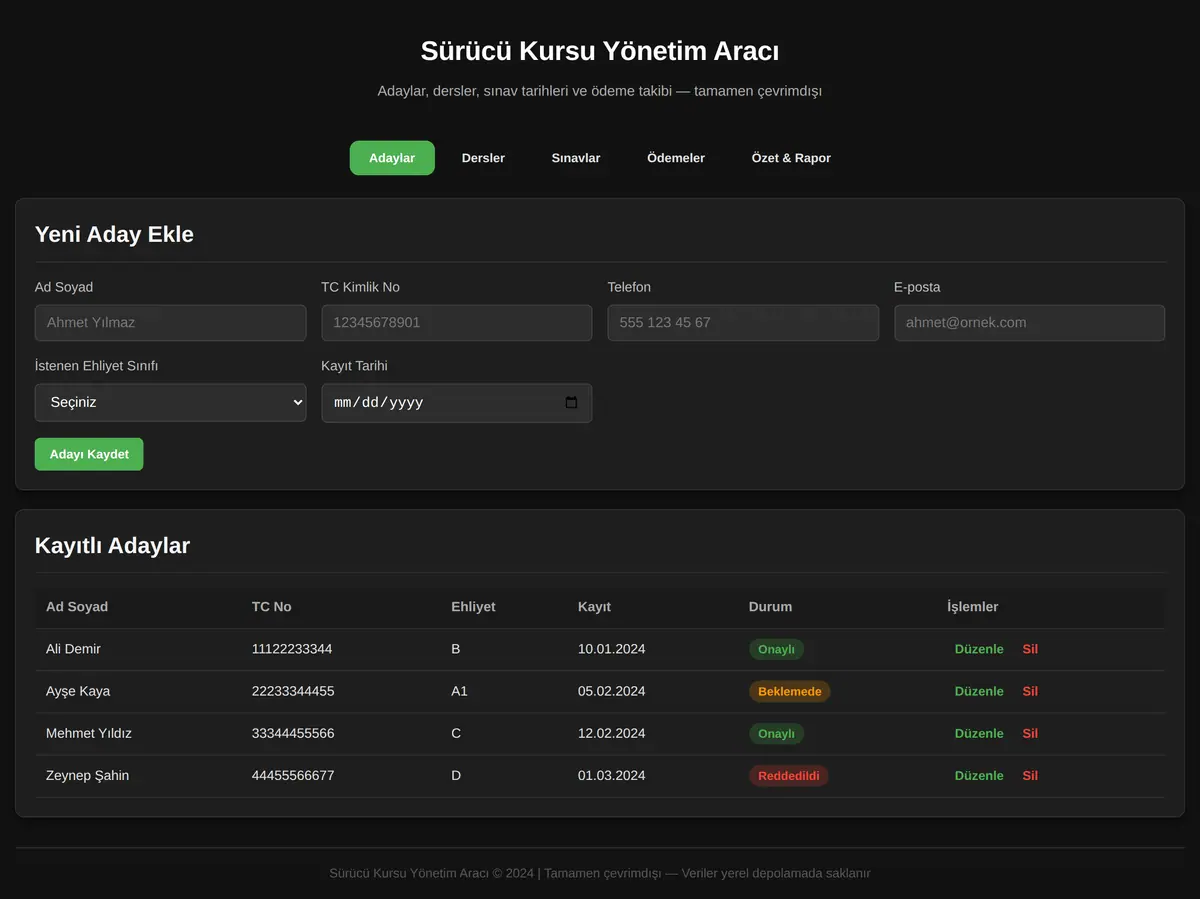Image resolution: width=1200 pixels, height=899 pixels.
Task: Click registration date 01.03.2024
Action: coord(612,775)
